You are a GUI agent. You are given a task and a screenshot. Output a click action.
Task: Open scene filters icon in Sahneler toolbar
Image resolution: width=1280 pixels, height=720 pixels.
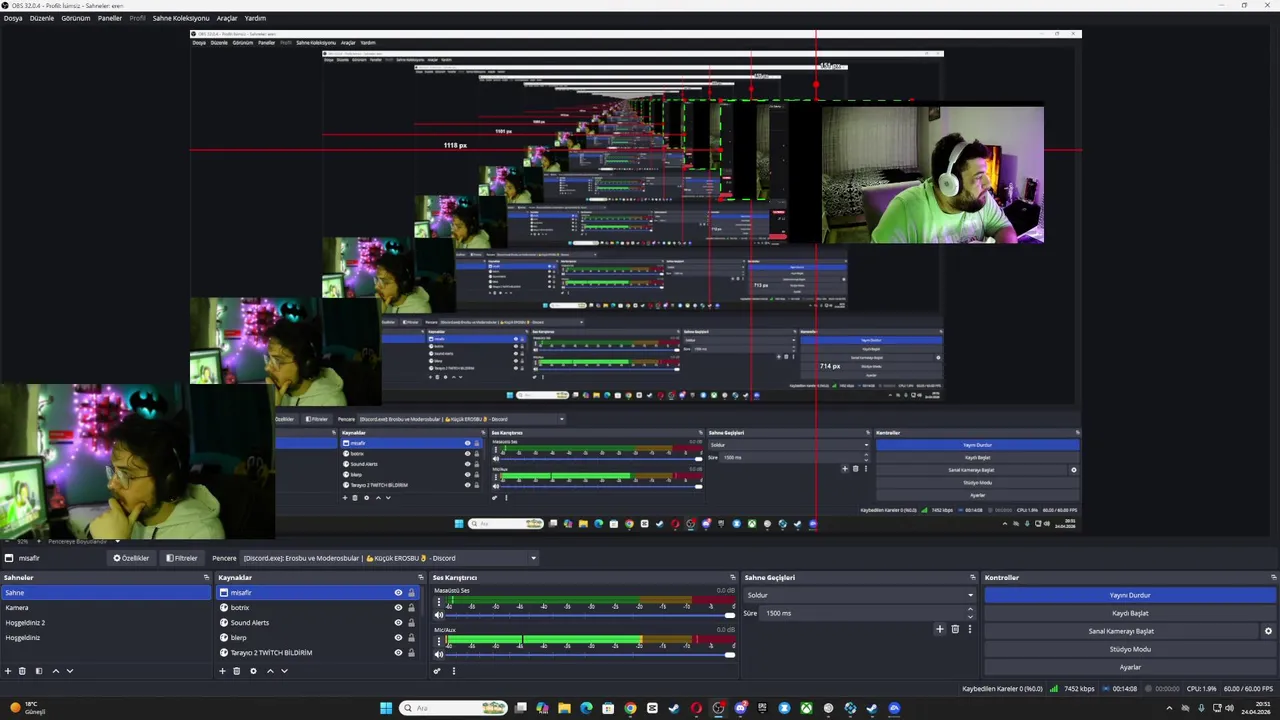point(39,671)
